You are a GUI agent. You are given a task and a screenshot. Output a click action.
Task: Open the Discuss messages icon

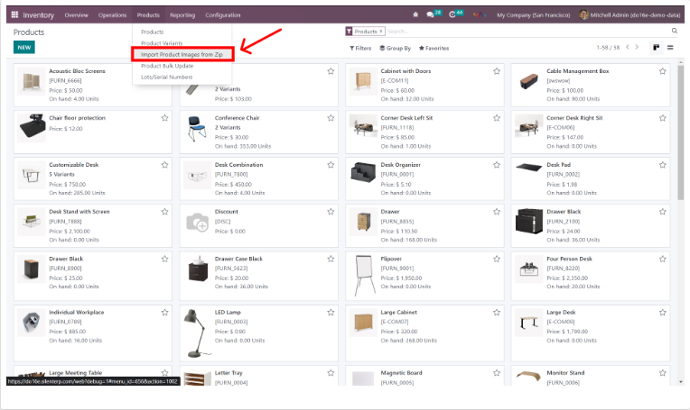tap(431, 16)
